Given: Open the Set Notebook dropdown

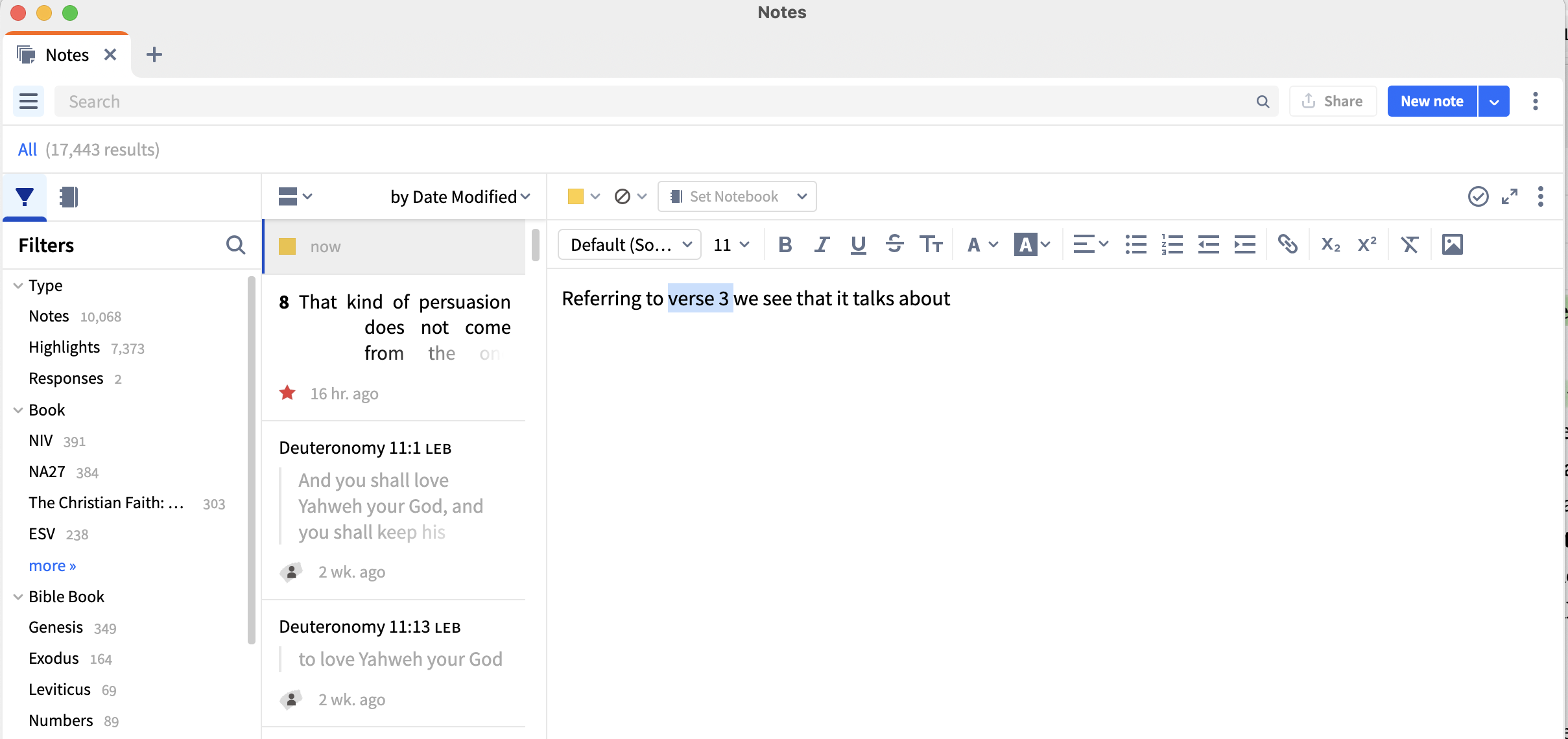Looking at the screenshot, I should (x=737, y=196).
